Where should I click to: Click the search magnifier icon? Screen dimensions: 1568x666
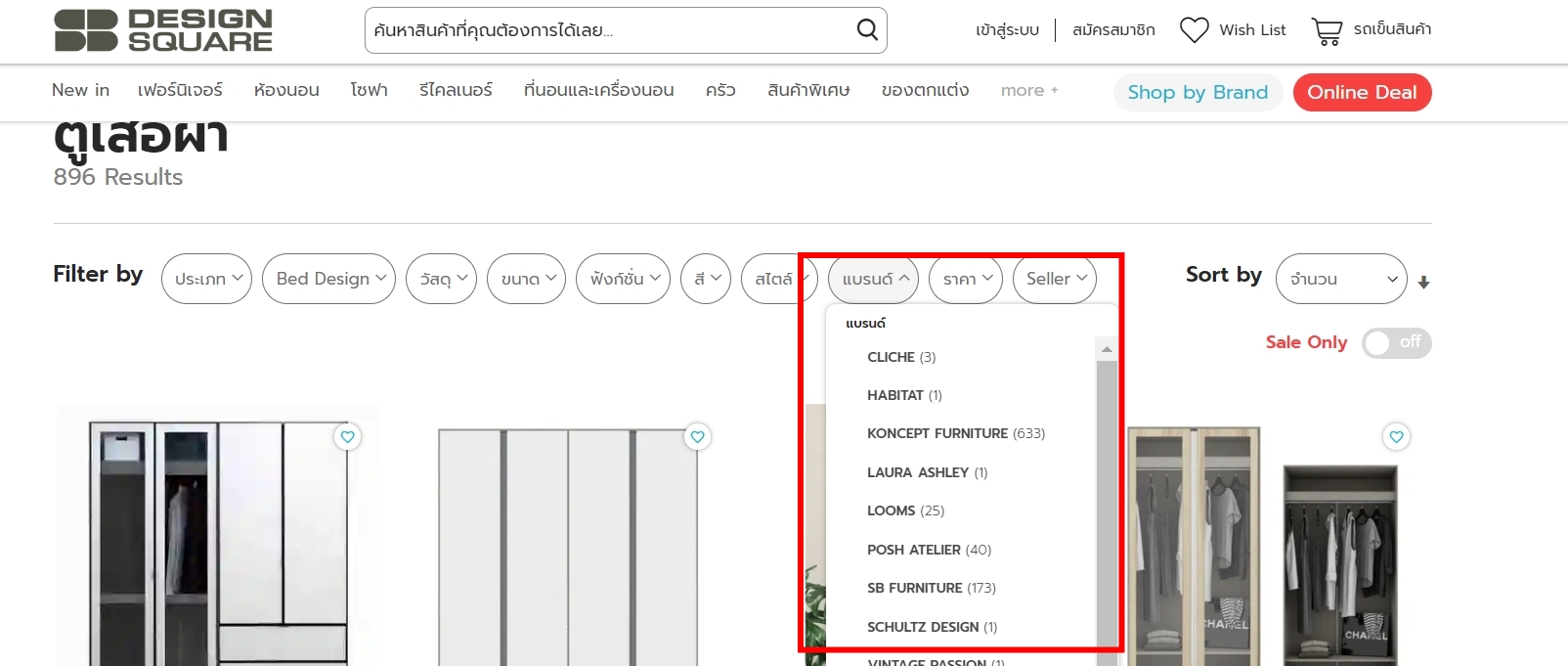866,29
